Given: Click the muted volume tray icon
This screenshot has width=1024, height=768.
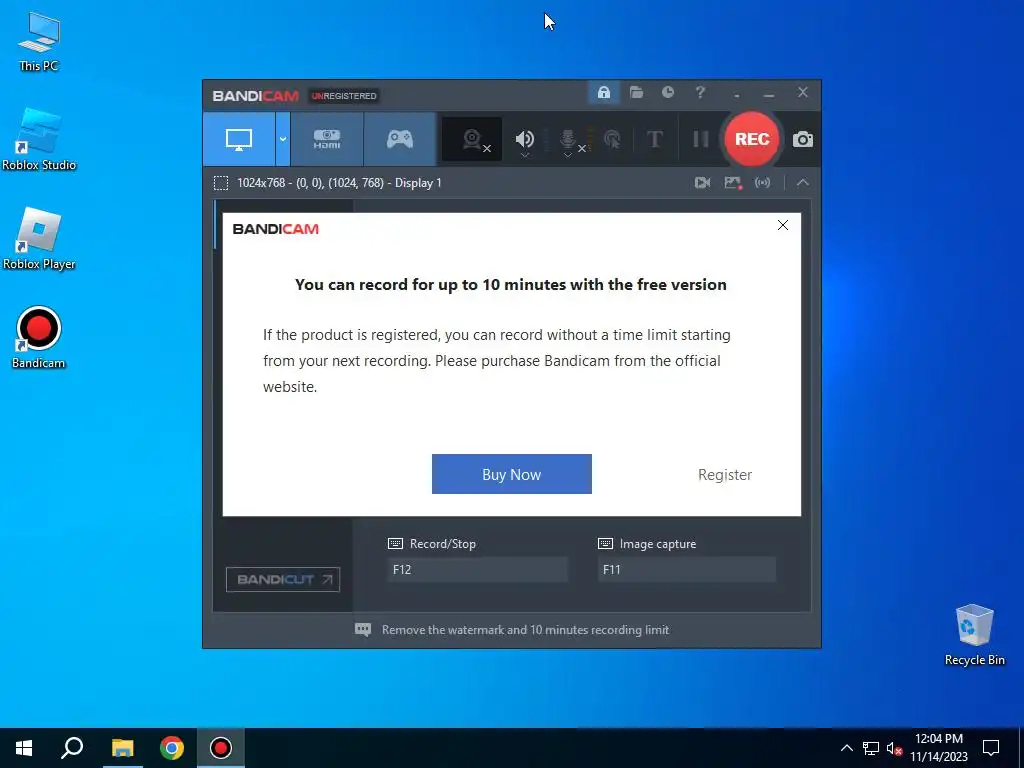Looking at the screenshot, I should coord(894,748).
